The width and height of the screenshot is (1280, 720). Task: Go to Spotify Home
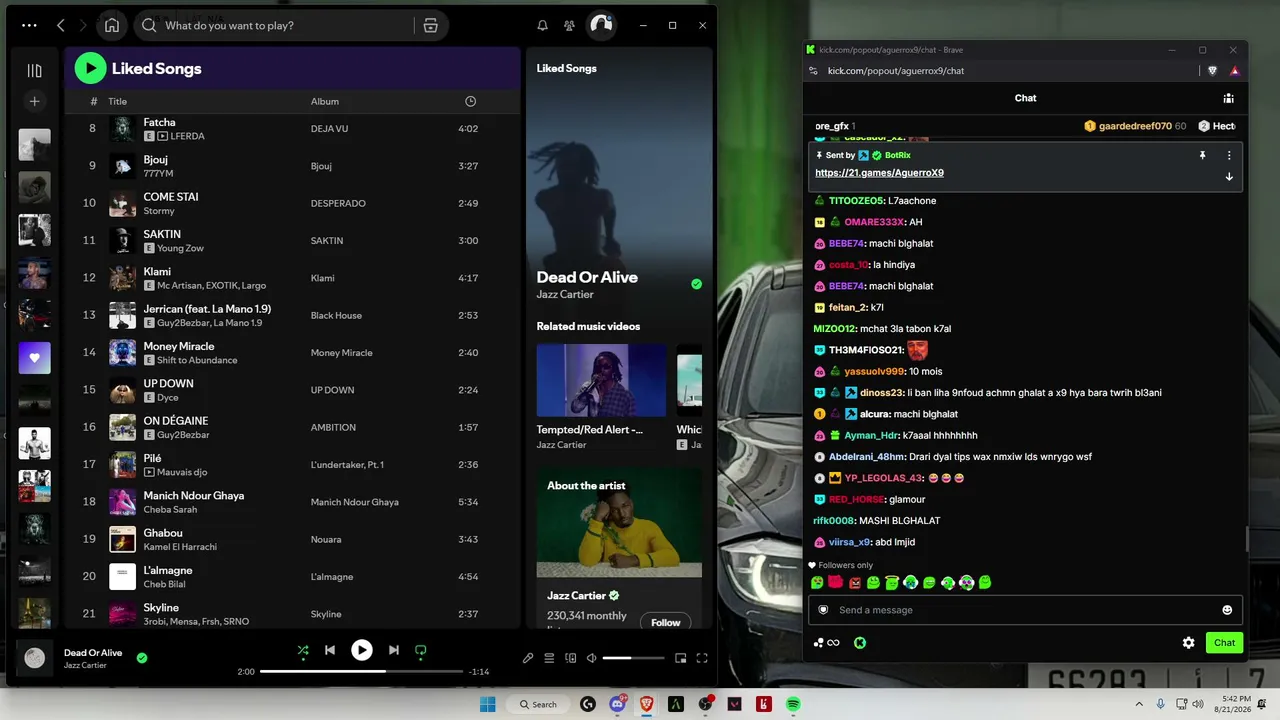(x=112, y=25)
